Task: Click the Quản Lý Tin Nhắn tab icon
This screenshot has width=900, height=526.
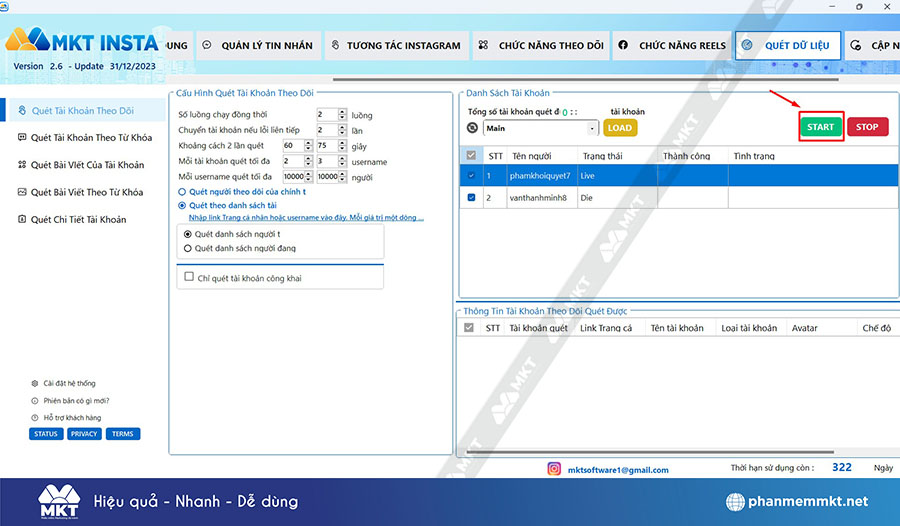Action: [207, 45]
